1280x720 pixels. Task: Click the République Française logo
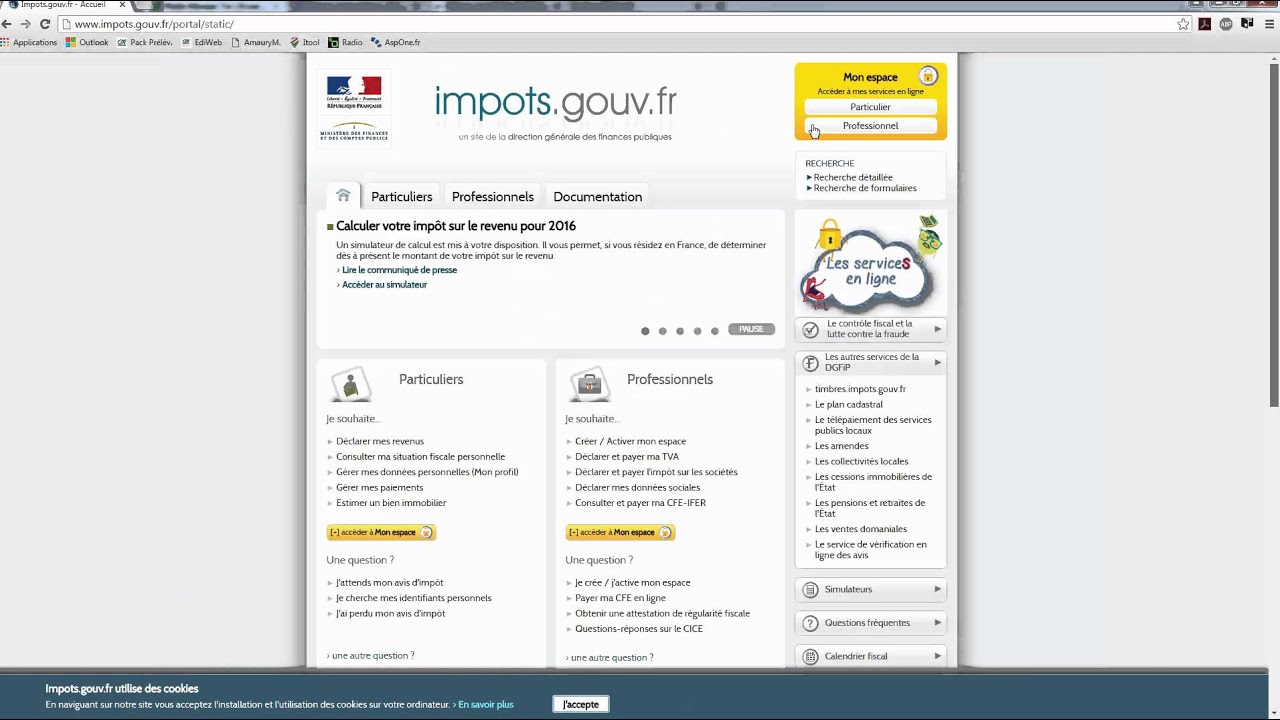pyautogui.click(x=354, y=92)
